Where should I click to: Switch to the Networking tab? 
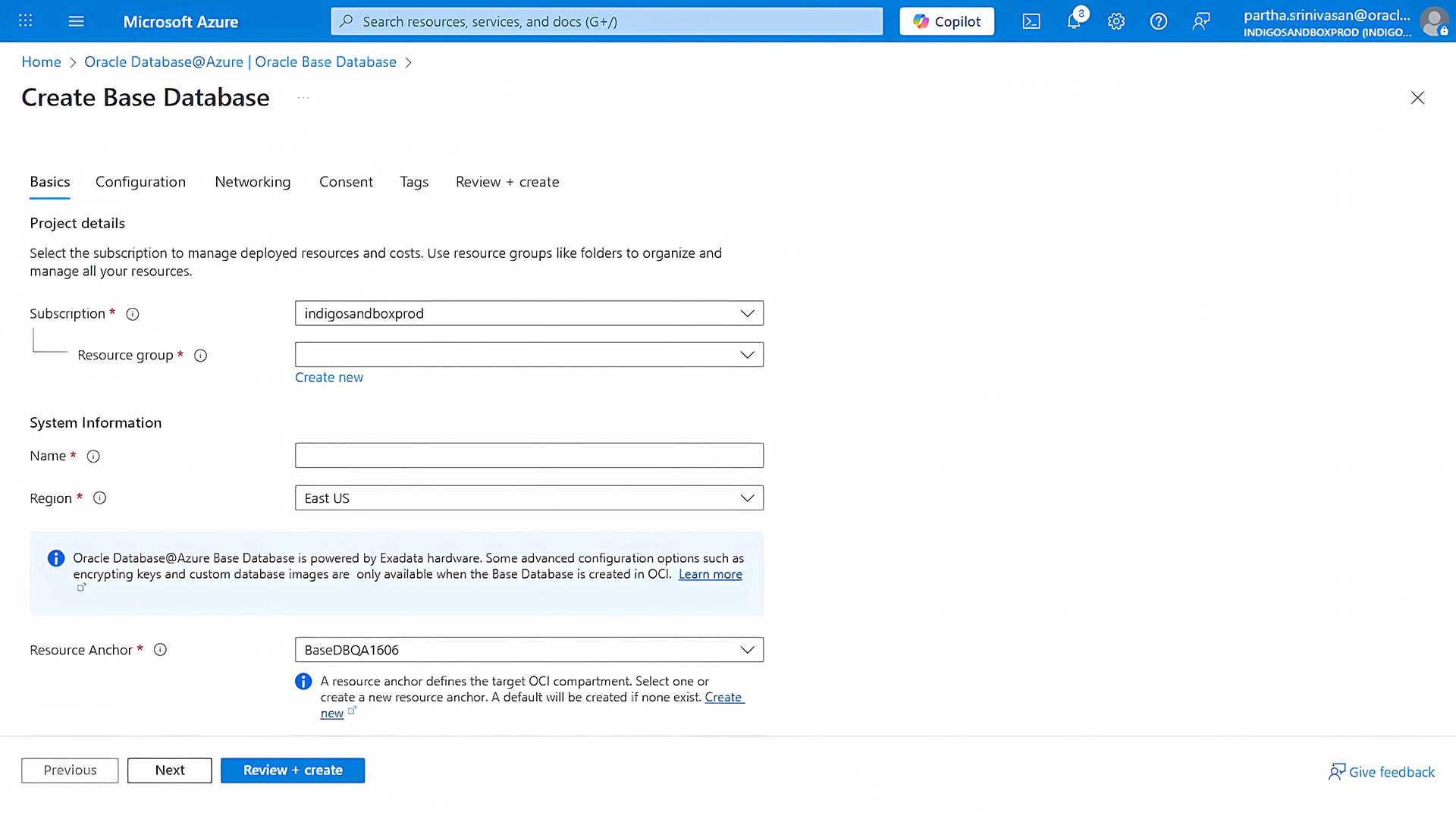(253, 182)
